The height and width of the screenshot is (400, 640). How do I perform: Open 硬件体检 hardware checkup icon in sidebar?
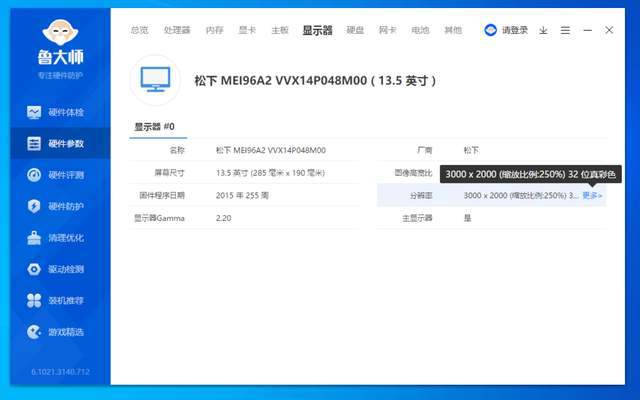(34, 112)
